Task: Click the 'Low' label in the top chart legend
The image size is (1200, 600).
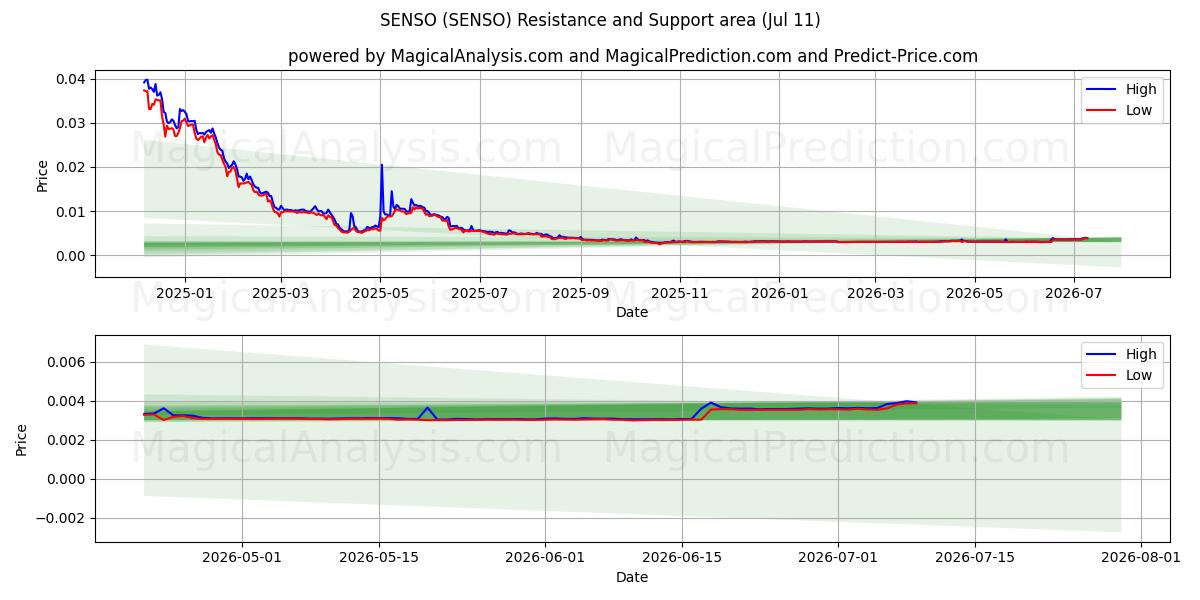Action: point(1139,111)
